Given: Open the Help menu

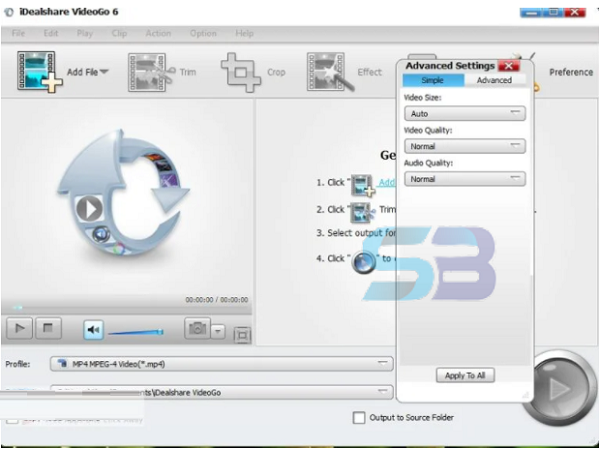Looking at the screenshot, I should click(244, 33).
